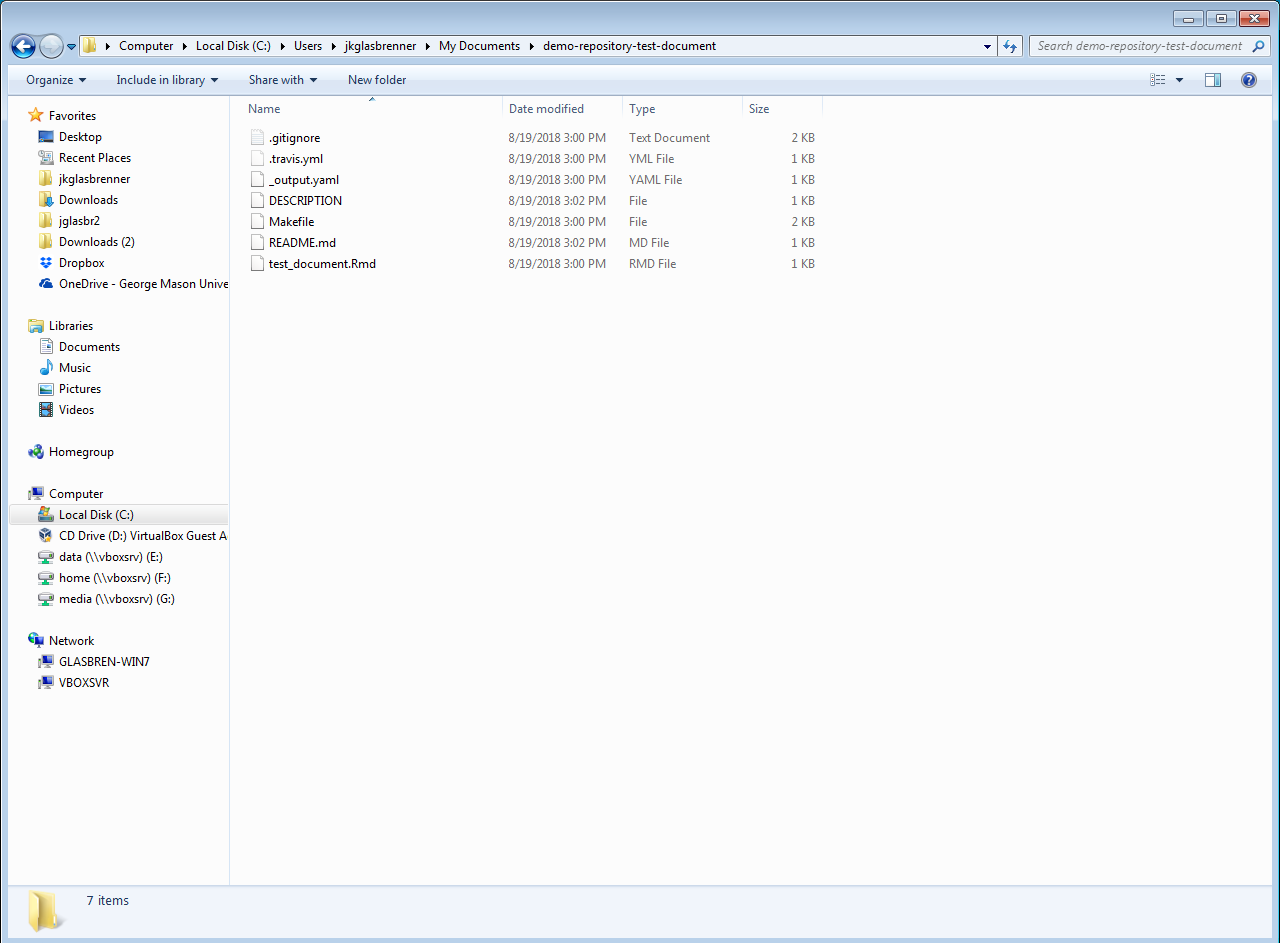
Task: Open the home (\\vboxsrv) (F:) network drive
Action: pyautogui.click(x=114, y=578)
